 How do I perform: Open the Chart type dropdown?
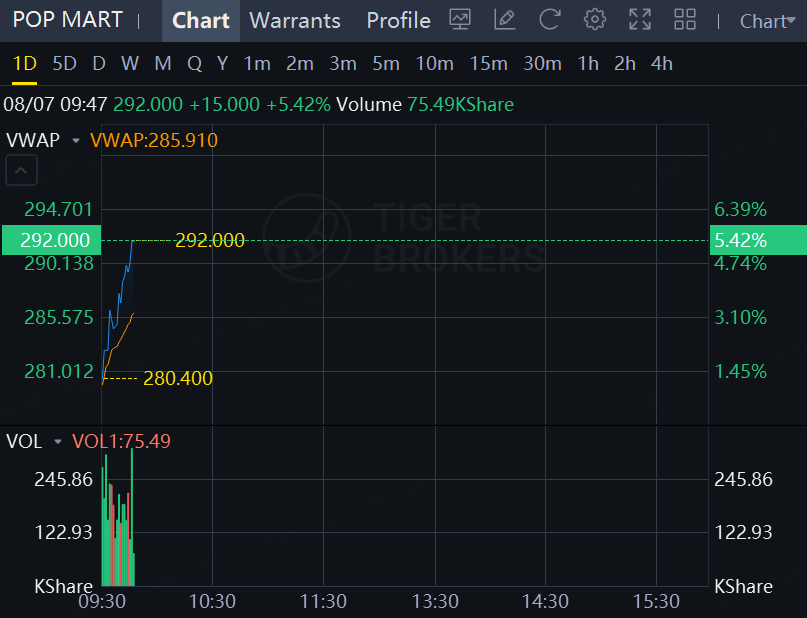767,21
